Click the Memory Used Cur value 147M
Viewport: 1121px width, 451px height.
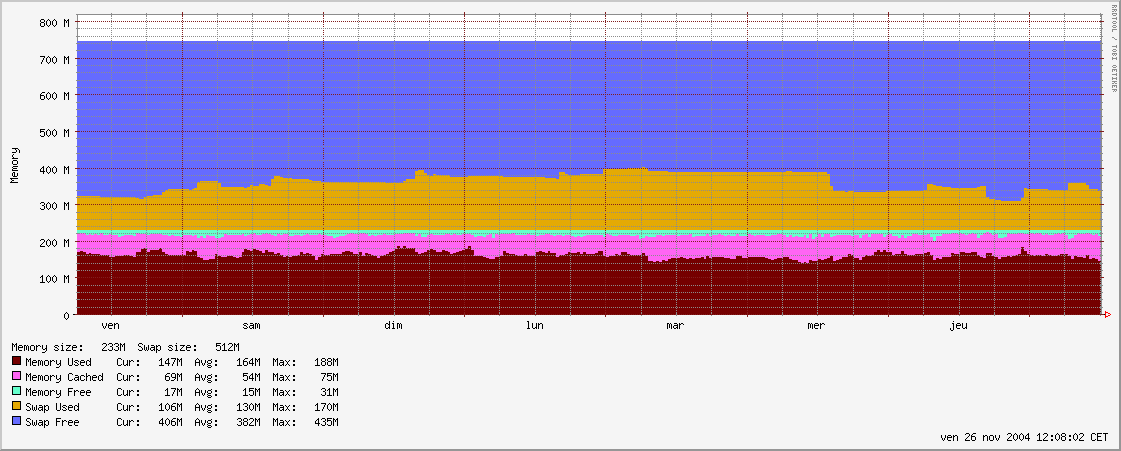coord(169,362)
